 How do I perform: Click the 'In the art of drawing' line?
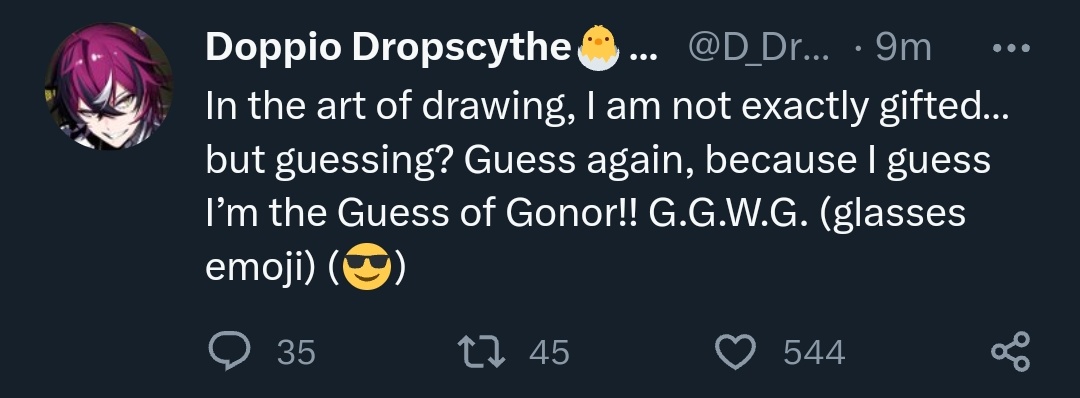pos(607,107)
